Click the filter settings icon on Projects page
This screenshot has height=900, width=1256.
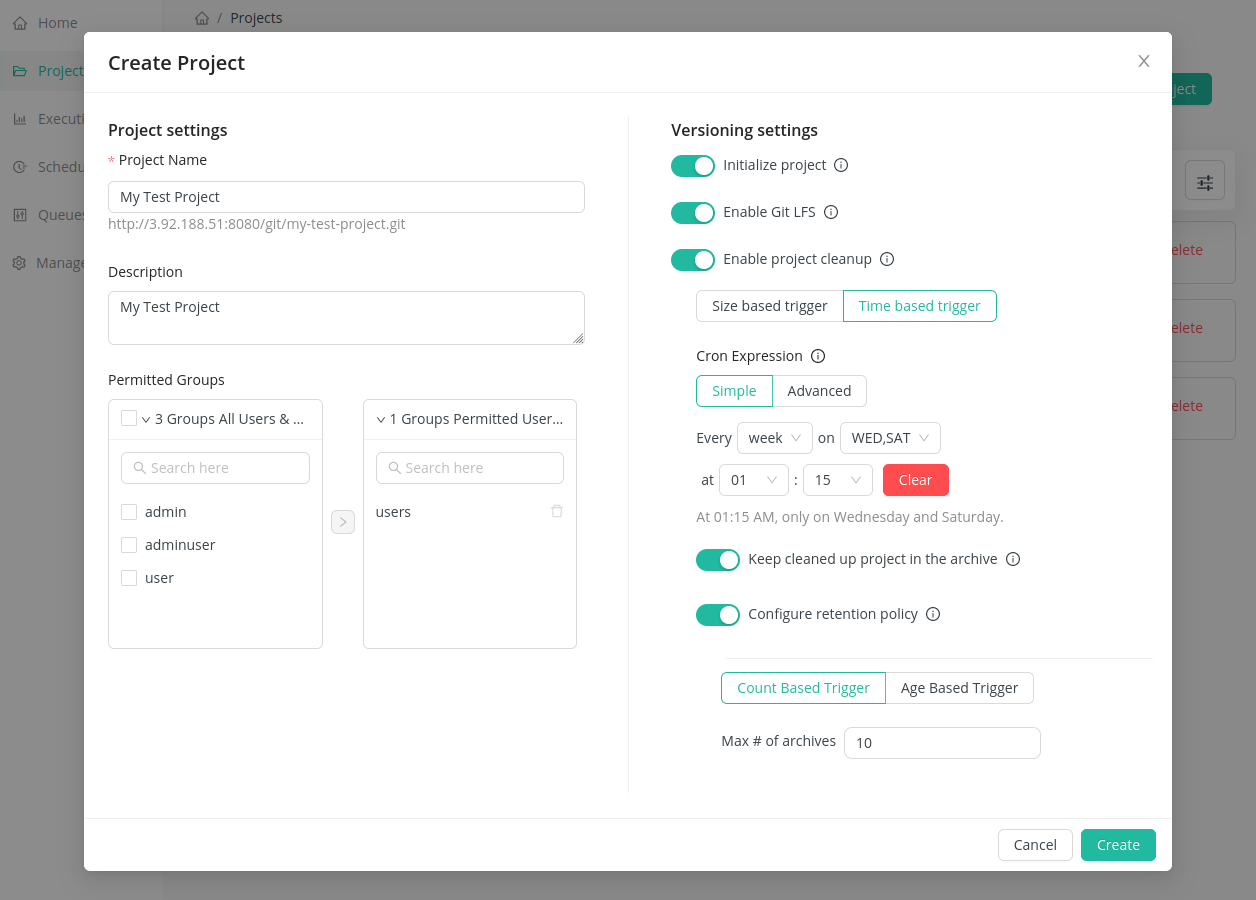click(1204, 182)
